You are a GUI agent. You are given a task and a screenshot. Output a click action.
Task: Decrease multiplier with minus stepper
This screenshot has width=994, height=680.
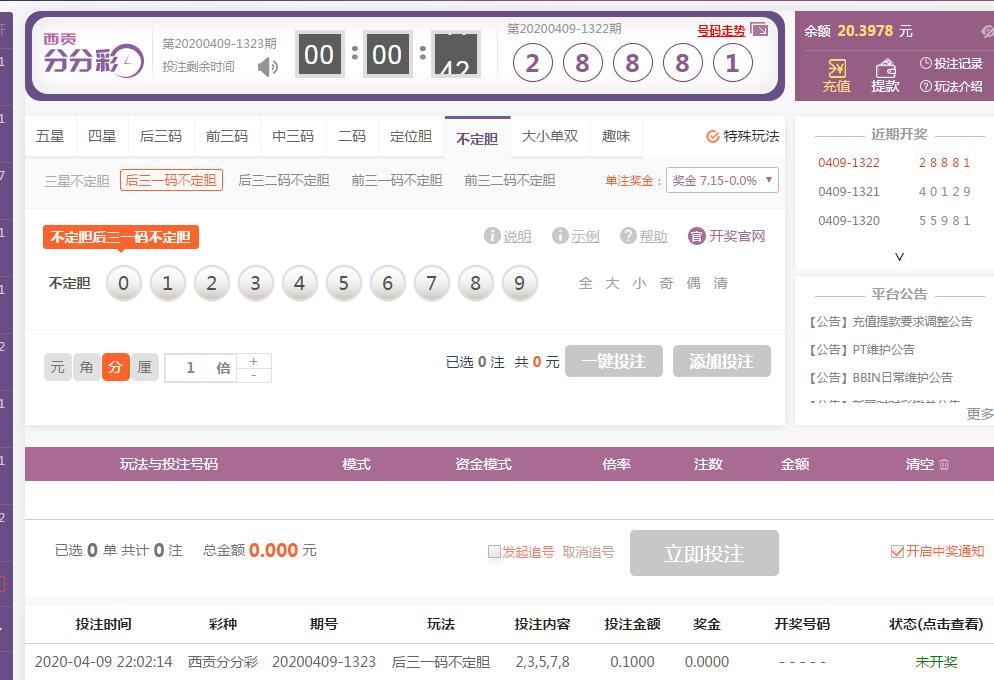pyautogui.click(x=254, y=375)
